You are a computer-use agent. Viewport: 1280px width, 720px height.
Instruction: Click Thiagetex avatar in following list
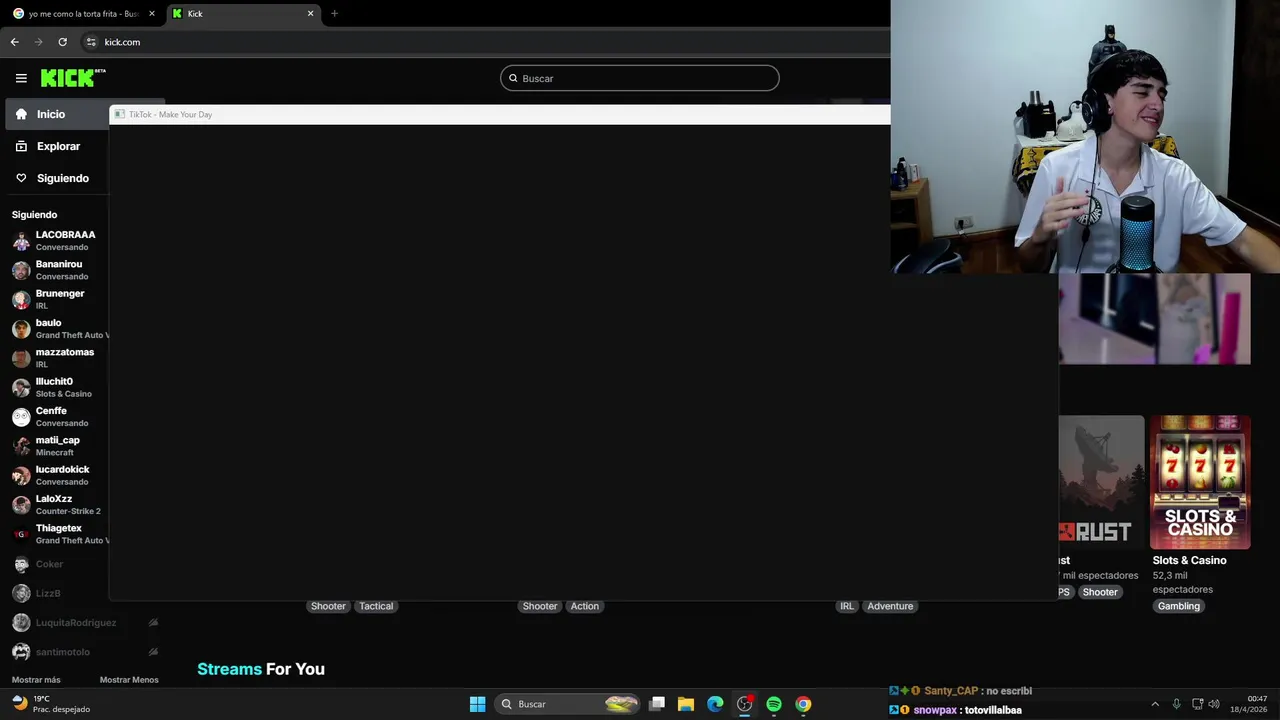click(x=21, y=534)
